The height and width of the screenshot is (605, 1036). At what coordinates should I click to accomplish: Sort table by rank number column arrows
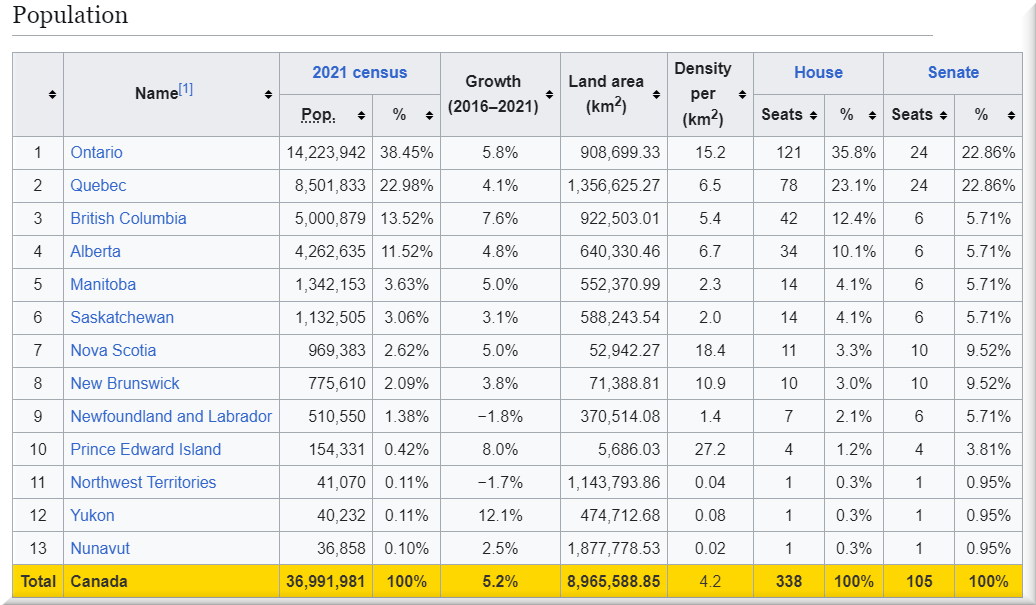[52, 95]
